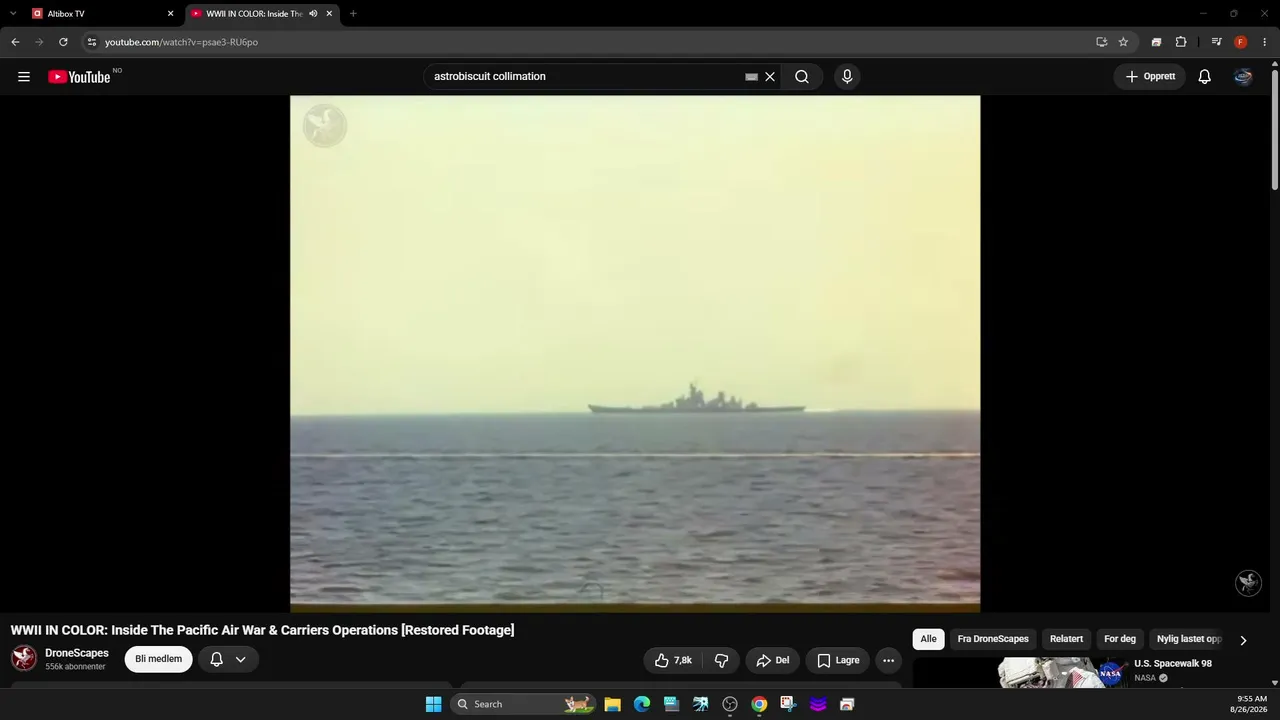The height and width of the screenshot is (720, 1280).
Task: Open Chrome media controls
Action: coord(1216,42)
